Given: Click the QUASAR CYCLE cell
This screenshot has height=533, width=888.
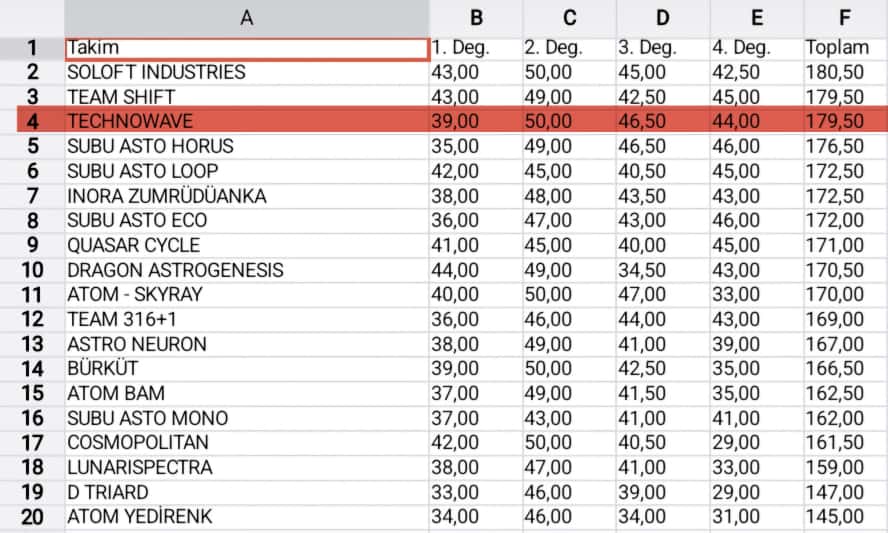Looking at the screenshot, I should (246, 245).
